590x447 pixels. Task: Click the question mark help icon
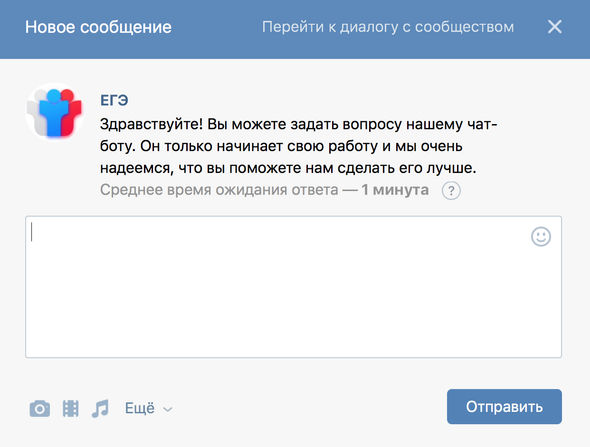(x=451, y=190)
